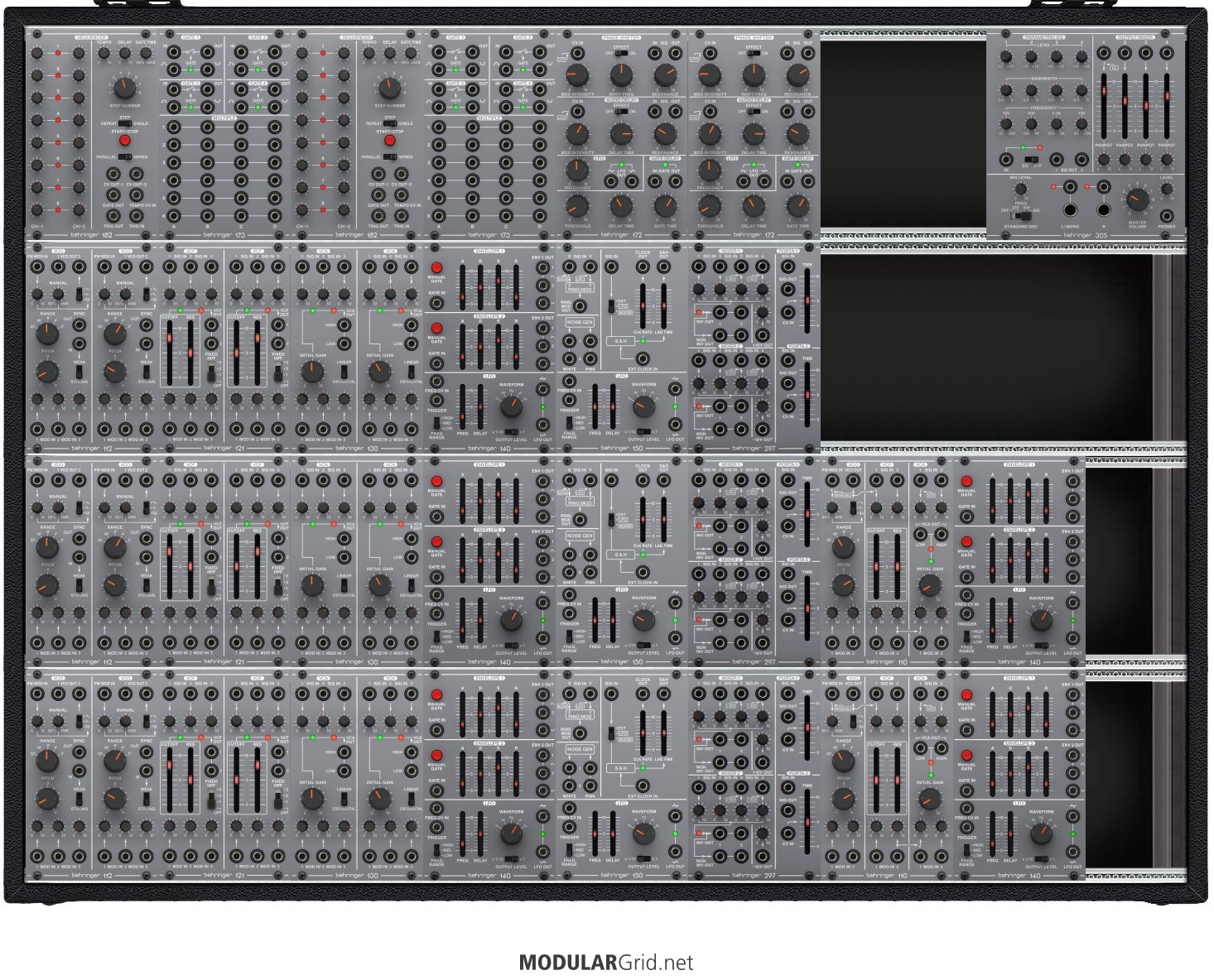Click the Cutoff slider on second-row left VCF

(171, 353)
